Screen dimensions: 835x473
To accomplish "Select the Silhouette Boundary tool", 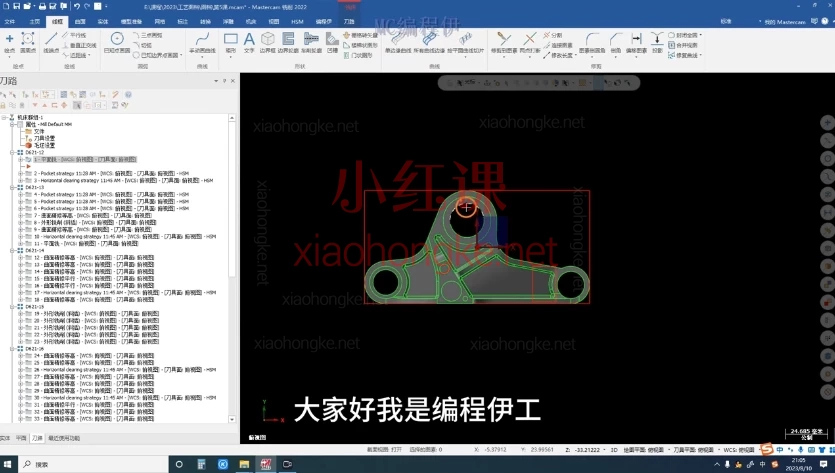I will click(x=288, y=43).
